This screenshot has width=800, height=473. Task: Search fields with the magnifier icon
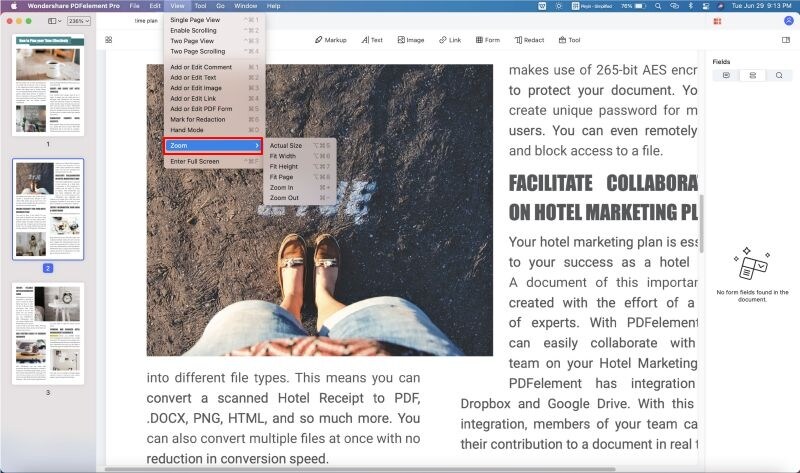pos(779,76)
